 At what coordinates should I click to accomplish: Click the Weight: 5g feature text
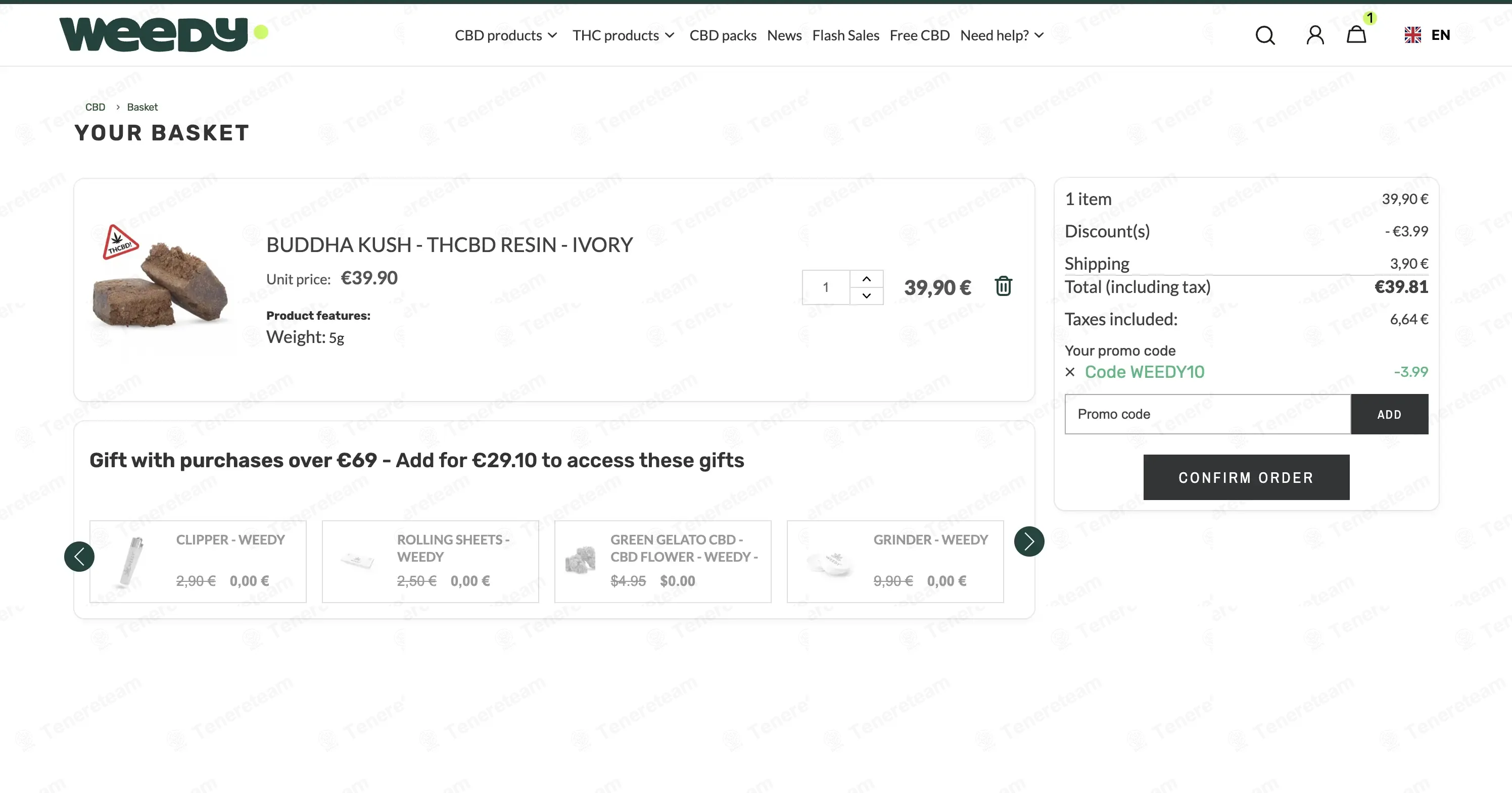(305, 337)
